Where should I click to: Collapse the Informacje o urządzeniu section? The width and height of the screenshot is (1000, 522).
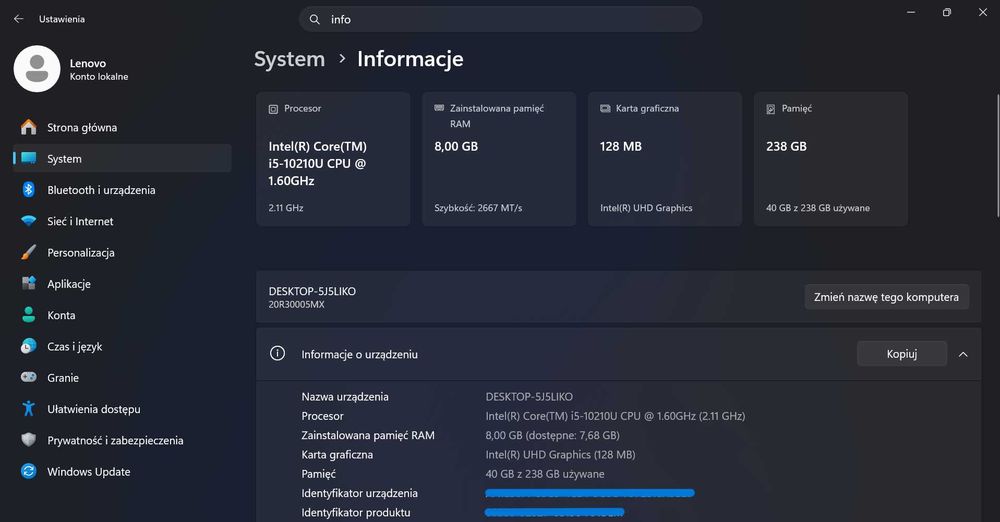(x=963, y=354)
